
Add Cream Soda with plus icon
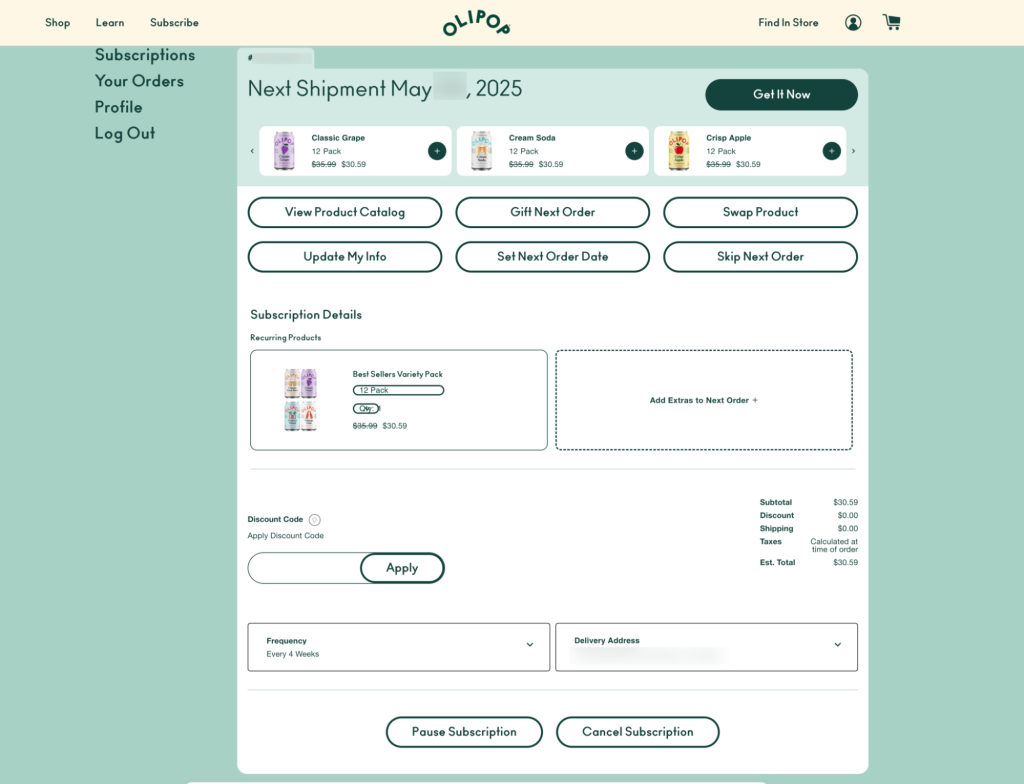[x=634, y=151]
